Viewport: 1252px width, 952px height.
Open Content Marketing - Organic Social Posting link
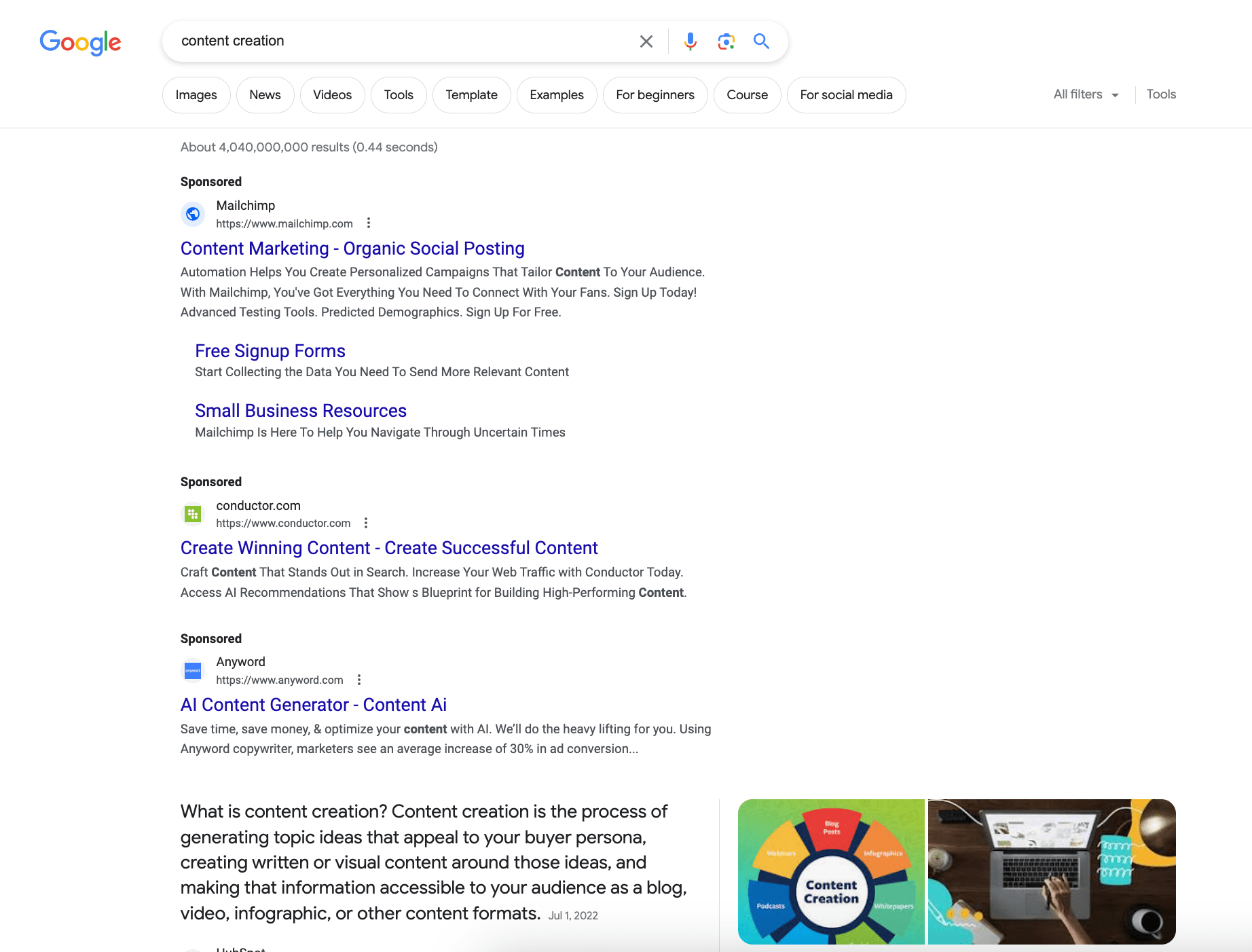[x=352, y=249]
